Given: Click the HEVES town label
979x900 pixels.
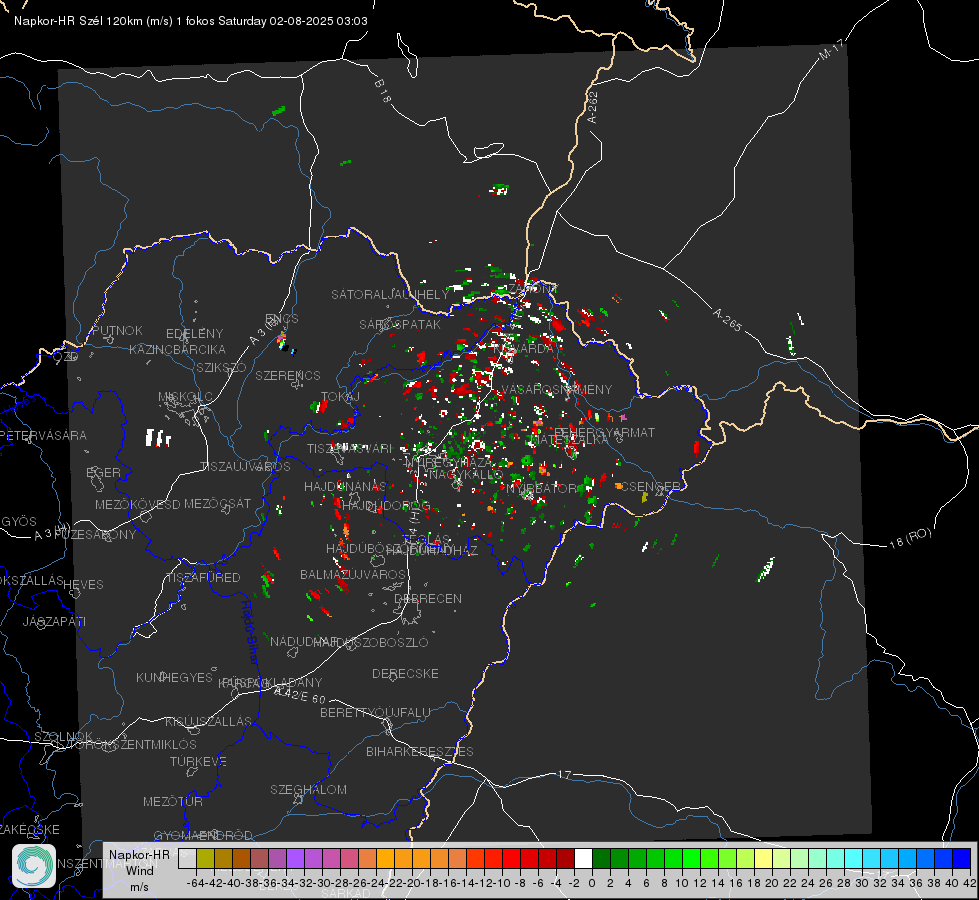Looking at the screenshot, I should 84,585.
